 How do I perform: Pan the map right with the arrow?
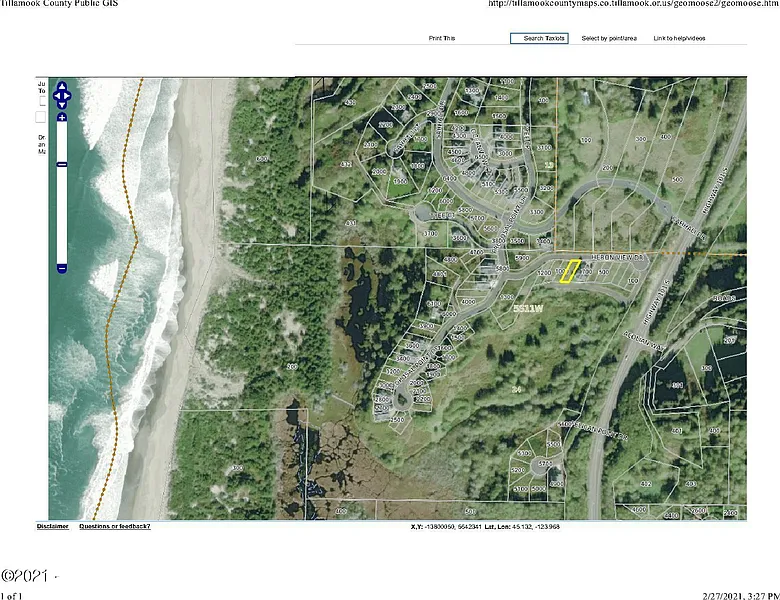tap(69, 97)
